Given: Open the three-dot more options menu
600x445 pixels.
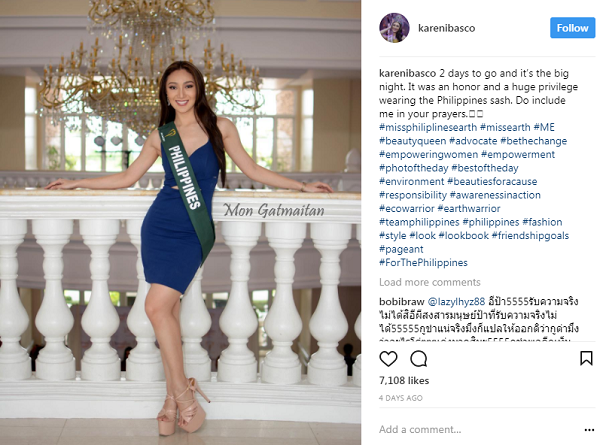Looking at the screenshot, I should [589, 430].
